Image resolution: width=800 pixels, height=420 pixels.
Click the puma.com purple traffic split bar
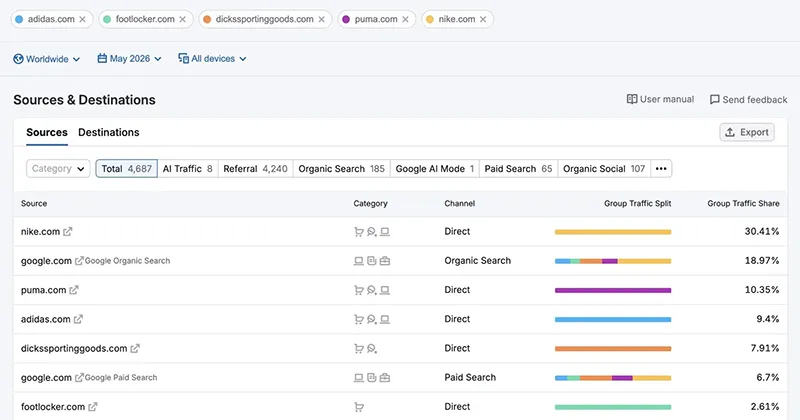point(613,290)
